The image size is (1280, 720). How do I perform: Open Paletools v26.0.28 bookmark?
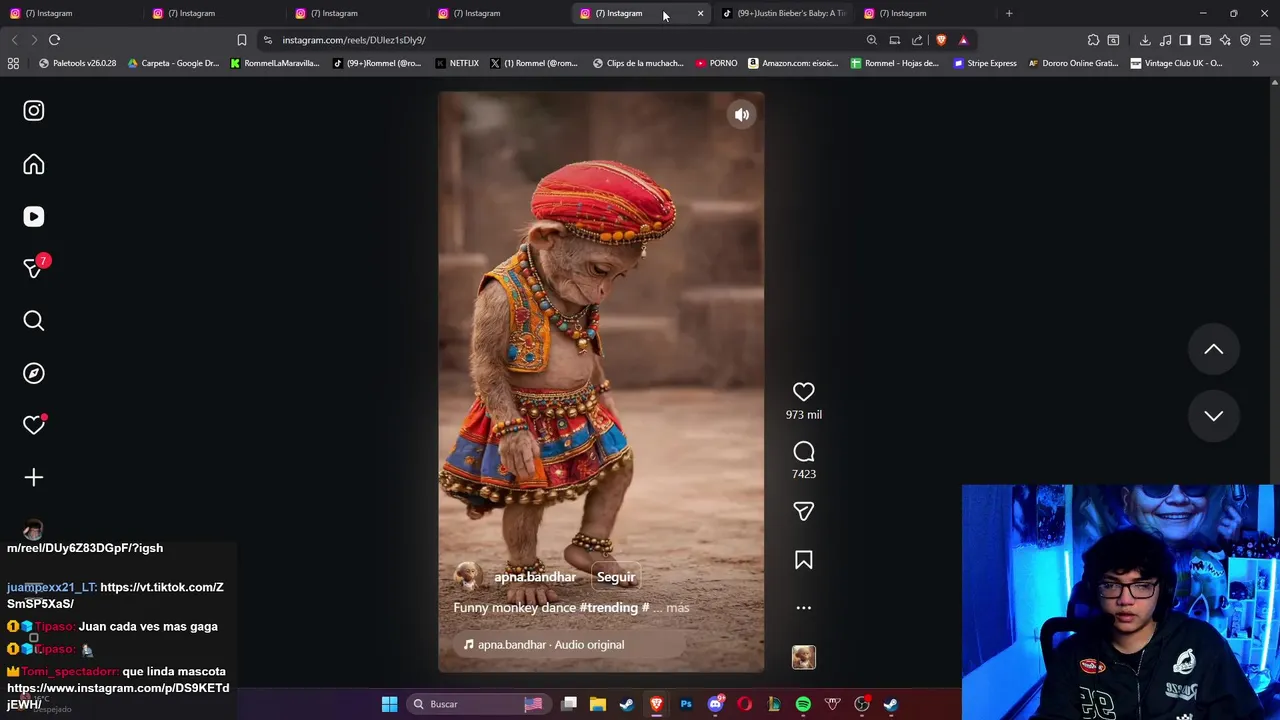pyautogui.click(x=77, y=63)
